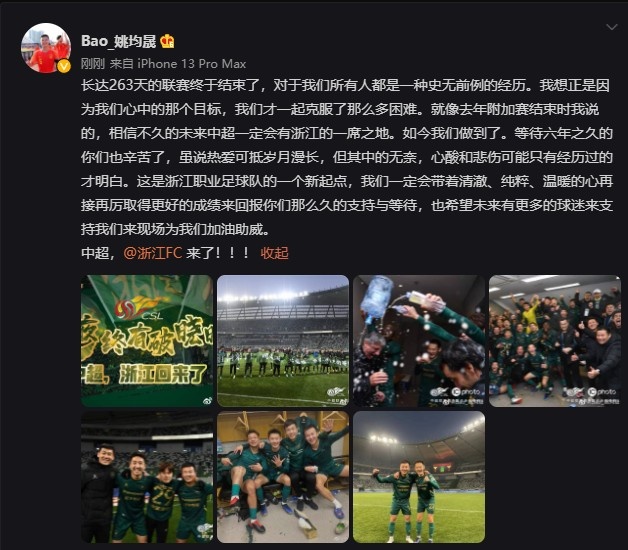Collapse the post with 收起
The width and height of the screenshot is (628, 550).
click(x=274, y=253)
